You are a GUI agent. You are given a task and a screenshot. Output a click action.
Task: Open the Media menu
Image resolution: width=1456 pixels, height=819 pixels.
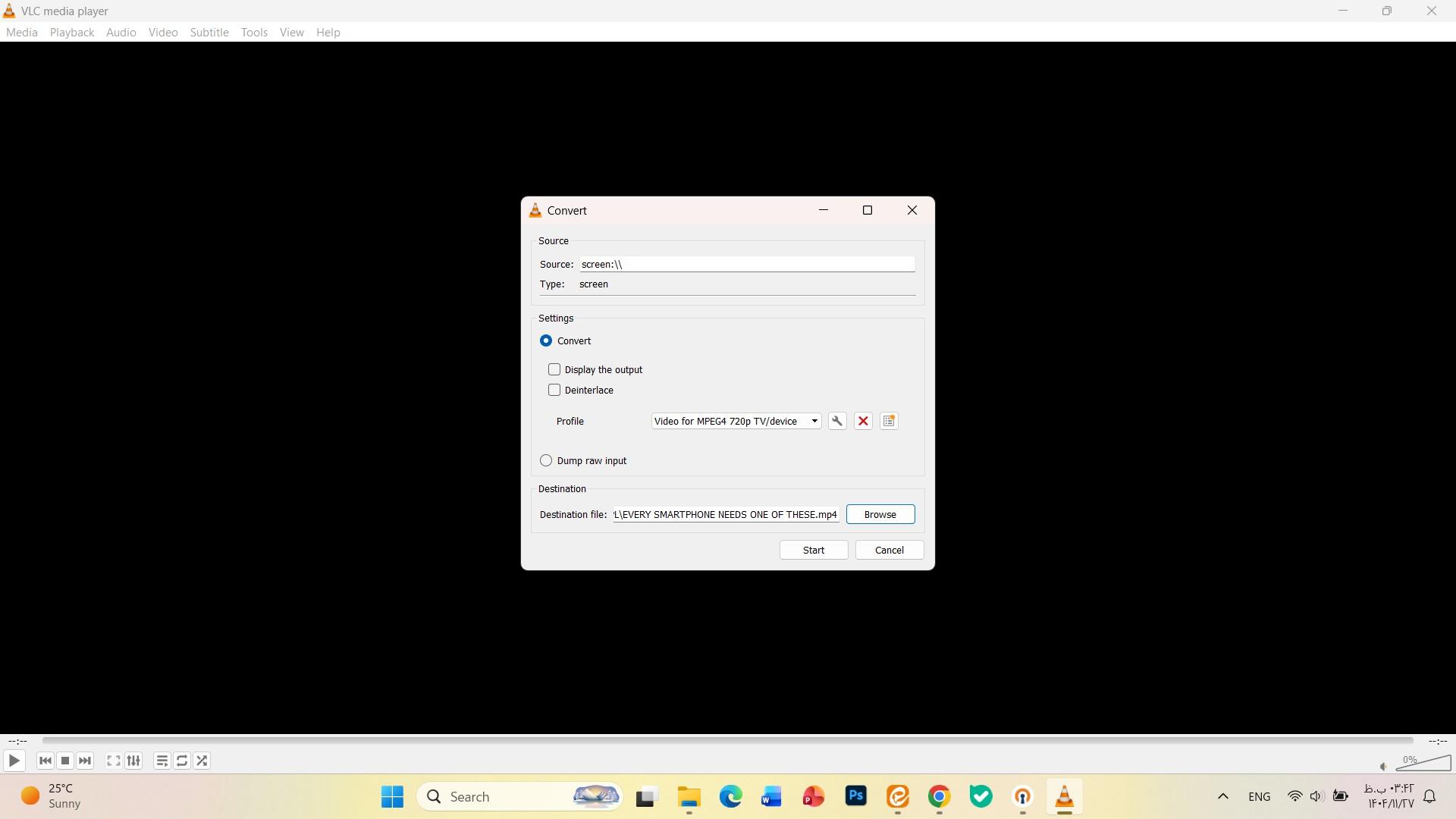click(x=21, y=32)
